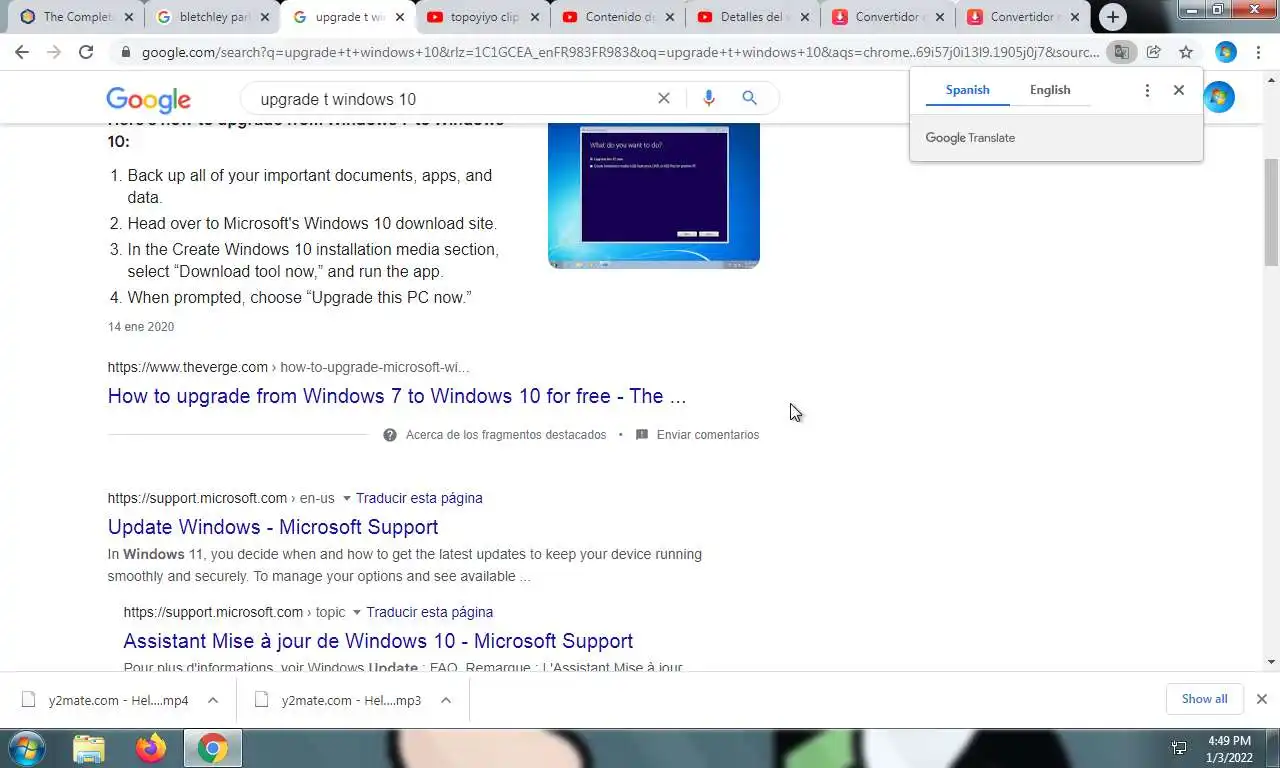Image resolution: width=1280 pixels, height=768 pixels.
Task: Click 'Show all' downloads button
Action: (1204, 699)
